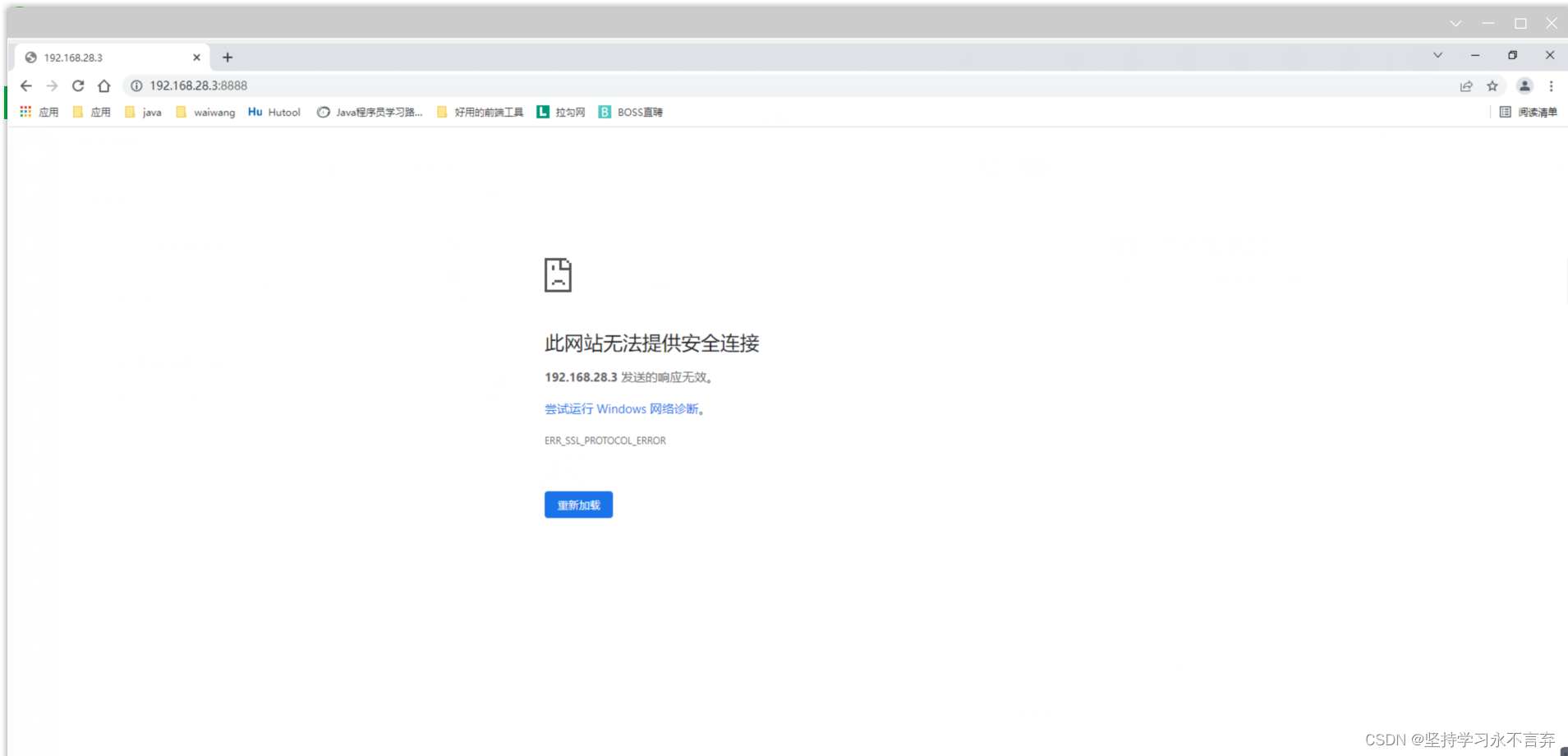Open the Java程序员学习路 bookmark
The width and height of the screenshot is (1568, 756).
[x=370, y=112]
